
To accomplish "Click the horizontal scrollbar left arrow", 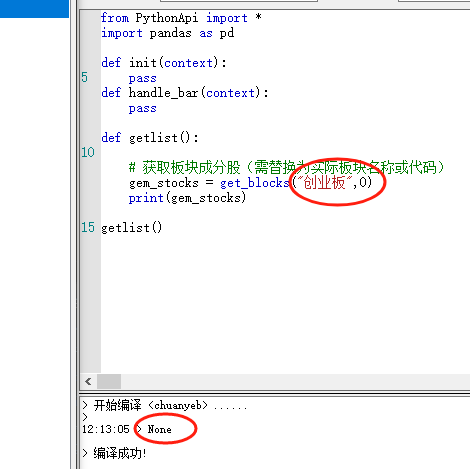I will [88, 381].
